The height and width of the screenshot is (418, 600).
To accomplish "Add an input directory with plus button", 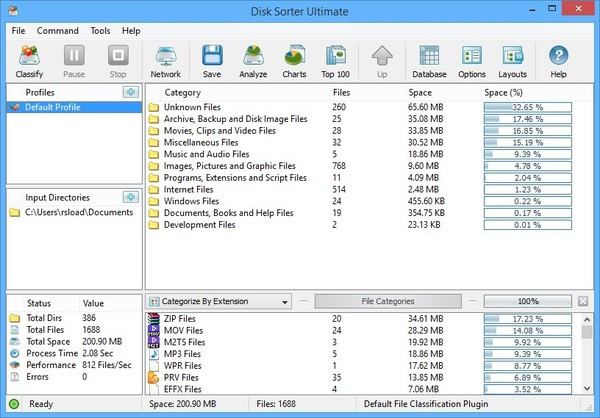I will [x=130, y=197].
